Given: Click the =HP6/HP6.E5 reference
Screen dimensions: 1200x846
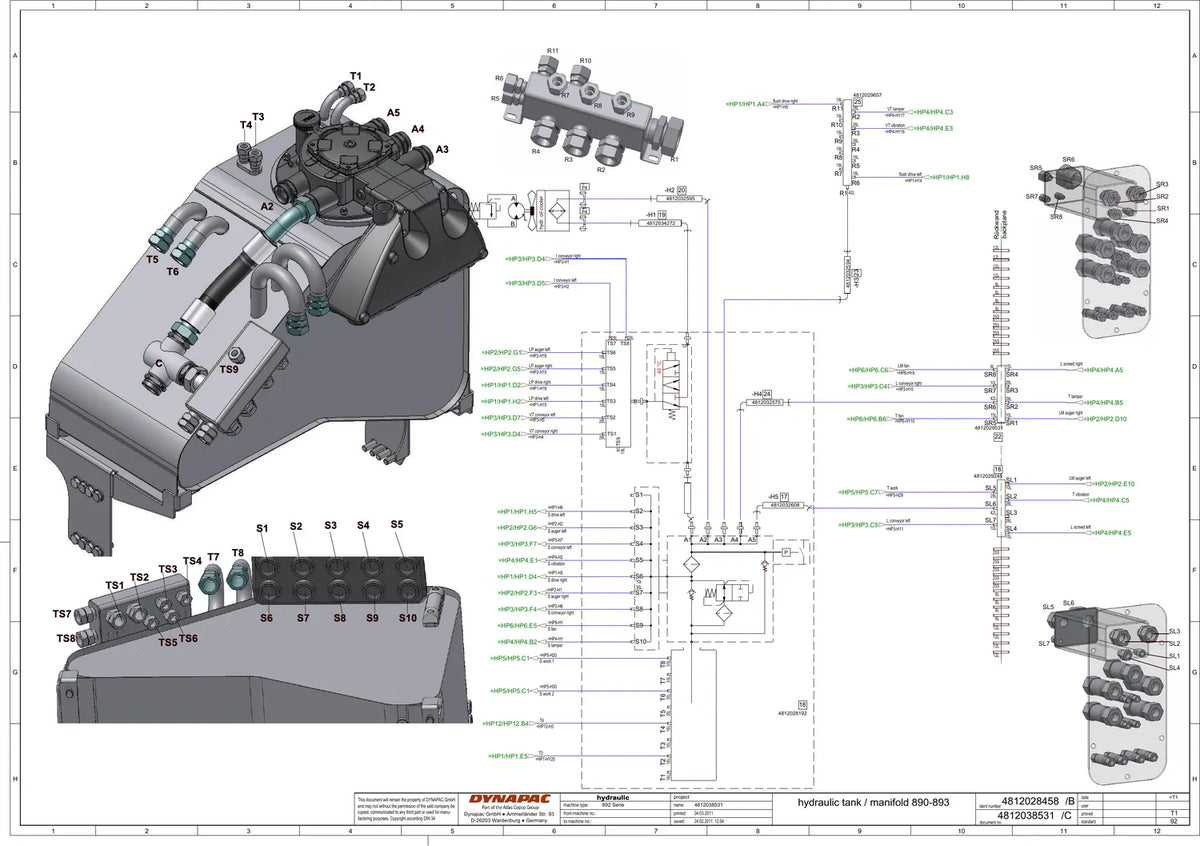Looking at the screenshot, I should coord(517,625).
